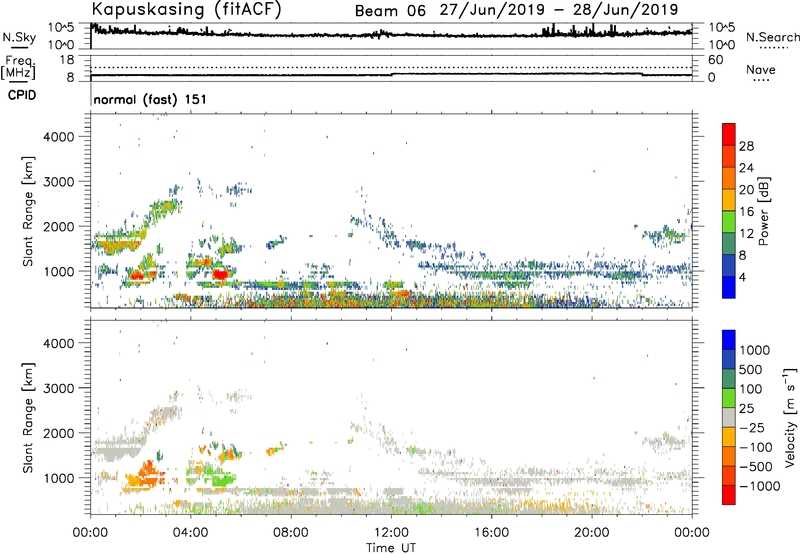Click the '16:00' time tick label
The width and height of the screenshot is (800, 554).
(x=491, y=533)
